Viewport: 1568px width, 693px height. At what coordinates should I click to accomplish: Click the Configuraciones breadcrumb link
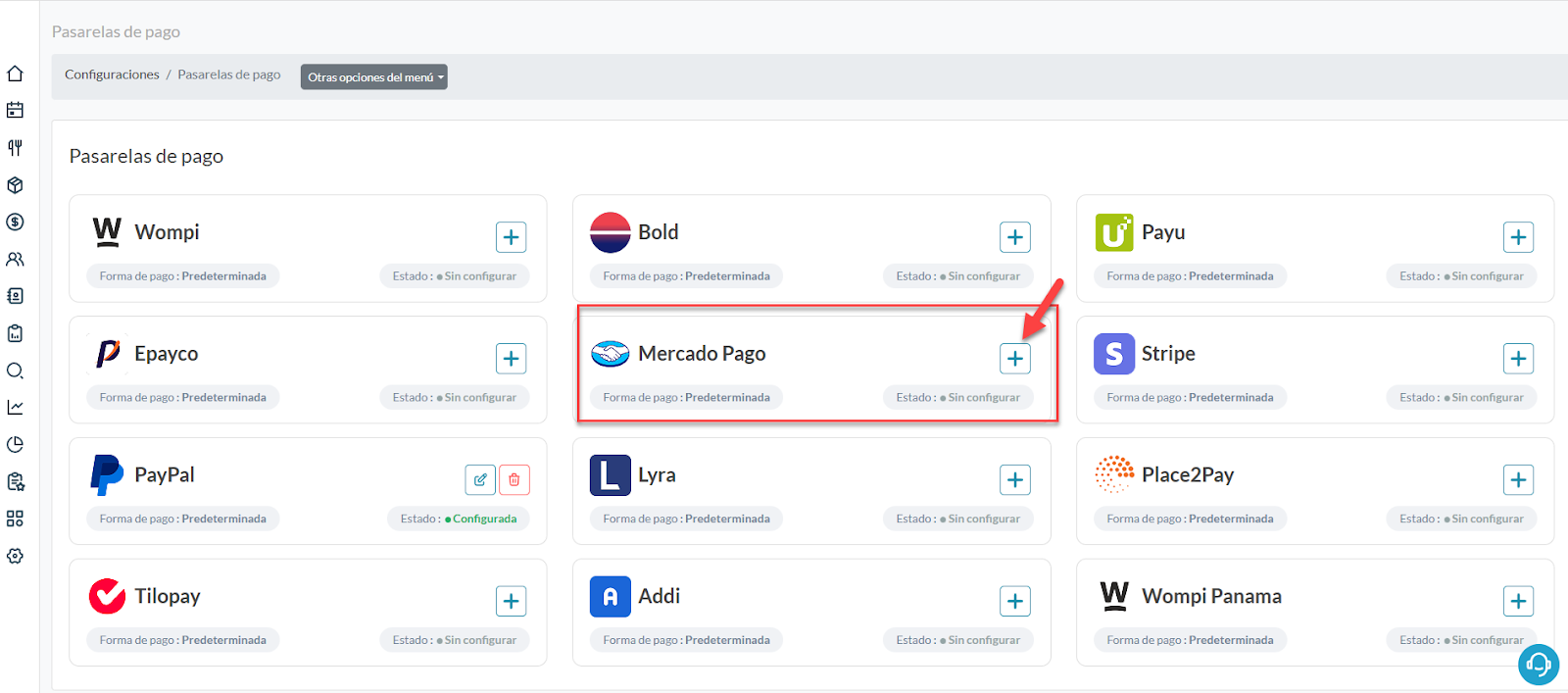pos(112,74)
